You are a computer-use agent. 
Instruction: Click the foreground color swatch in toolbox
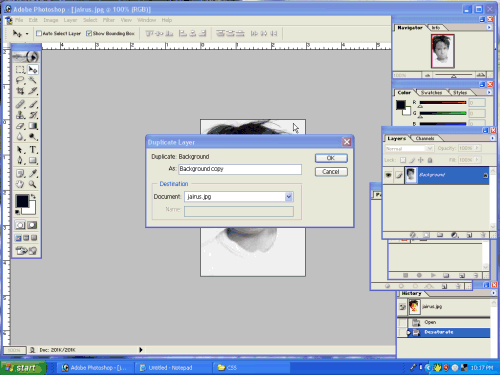pos(22,201)
